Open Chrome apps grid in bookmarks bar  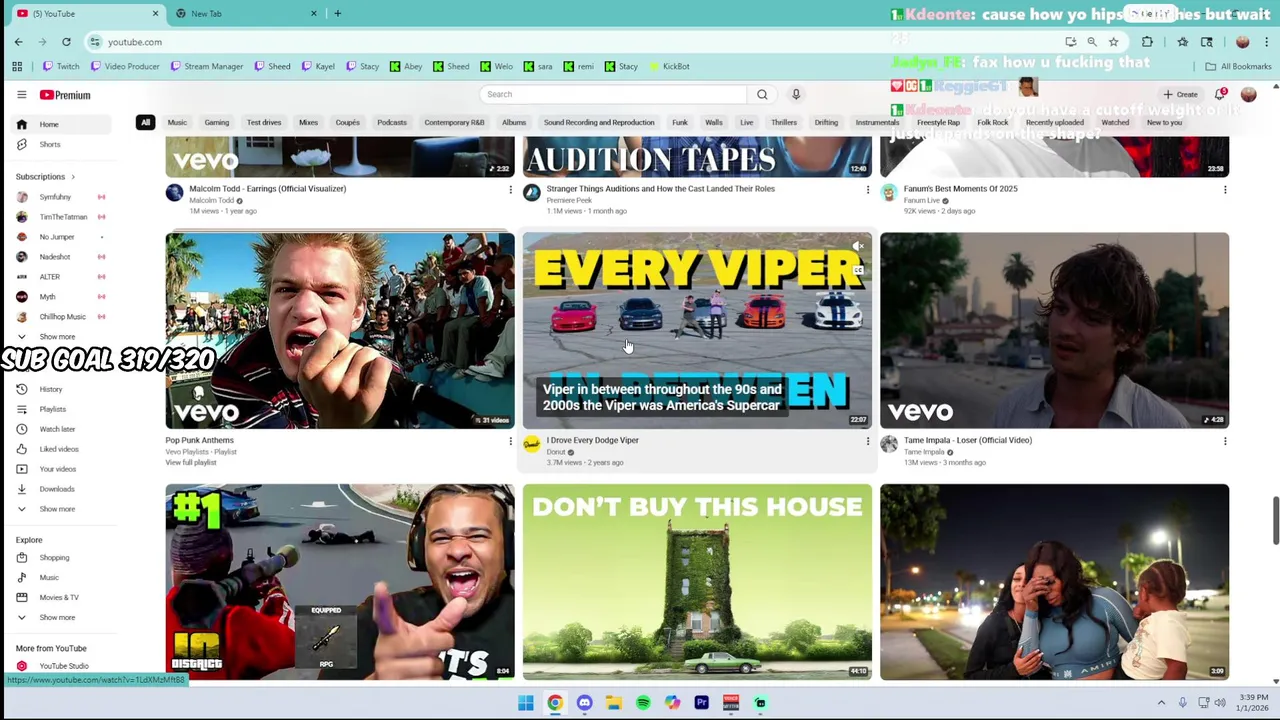point(17,66)
